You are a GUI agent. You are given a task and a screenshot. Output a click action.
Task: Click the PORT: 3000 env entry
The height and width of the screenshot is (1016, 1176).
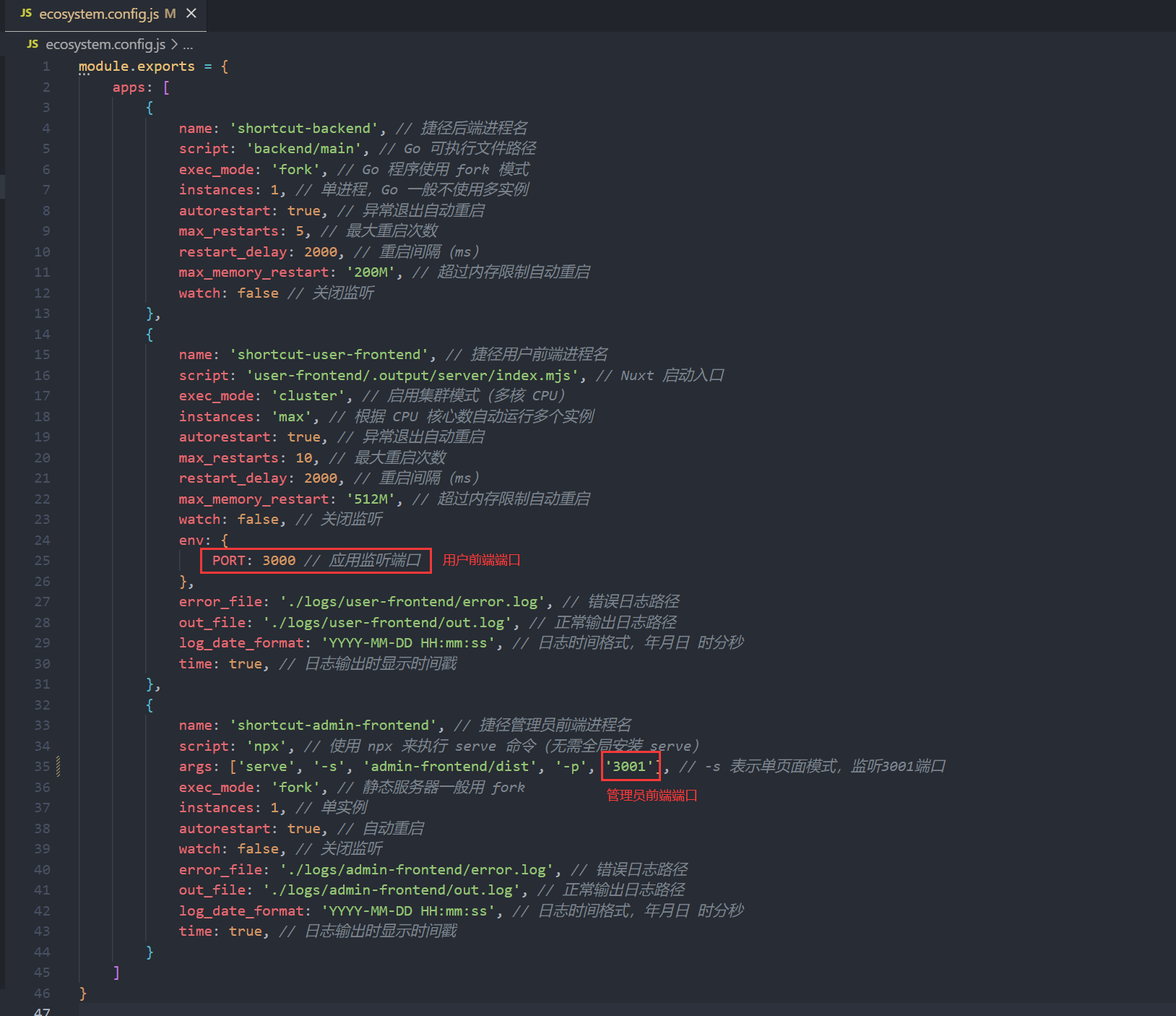(x=254, y=561)
